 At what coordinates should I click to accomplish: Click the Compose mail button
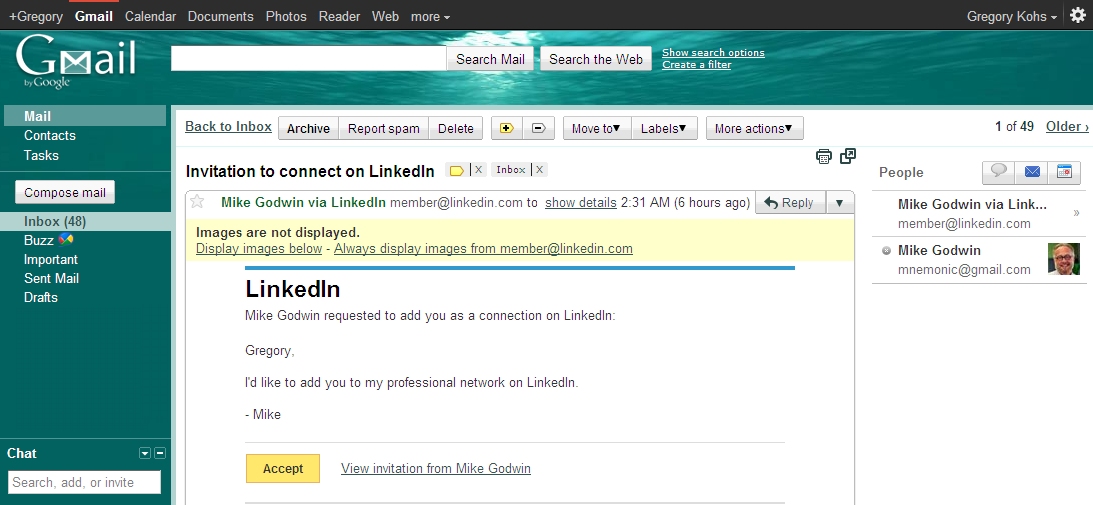click(x=65, y=193)
